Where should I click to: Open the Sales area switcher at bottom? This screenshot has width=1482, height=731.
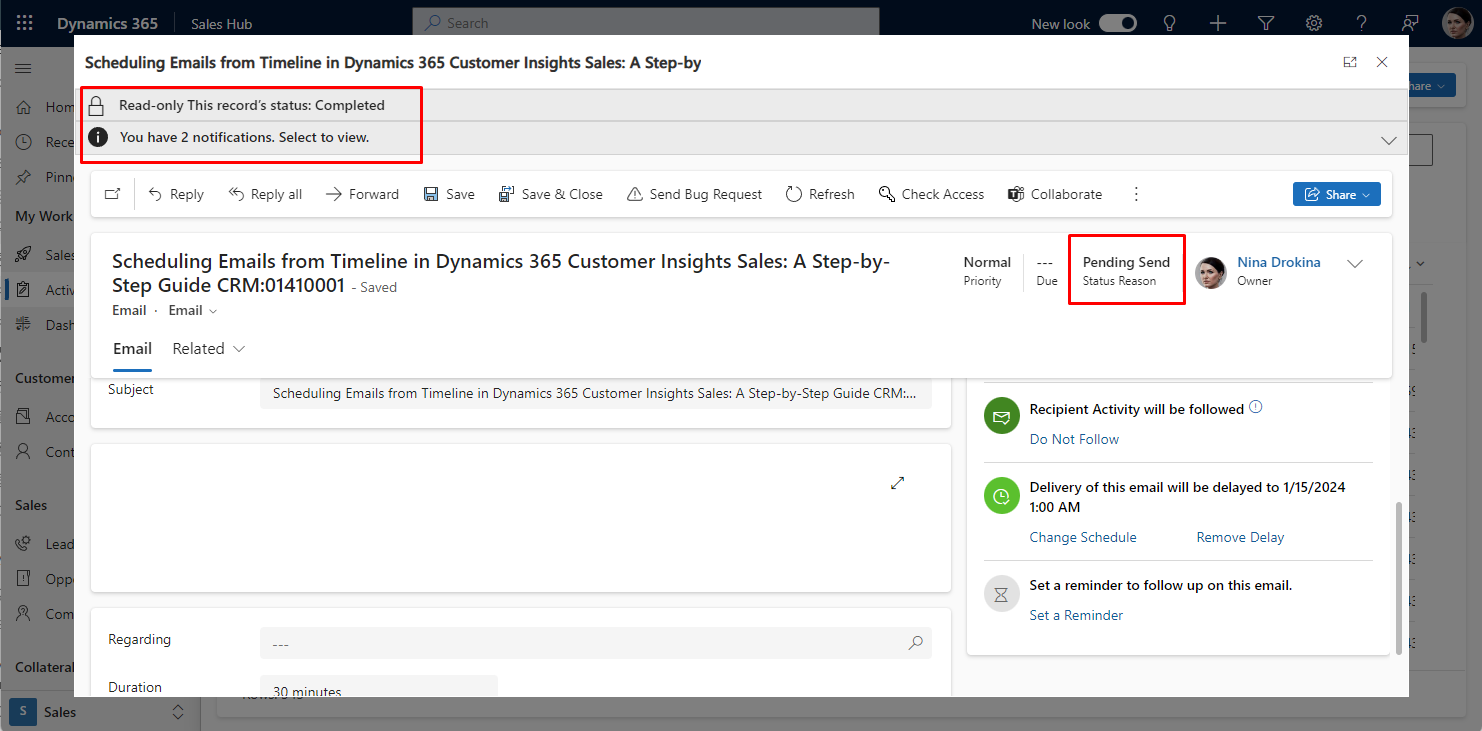click(100, 712)
